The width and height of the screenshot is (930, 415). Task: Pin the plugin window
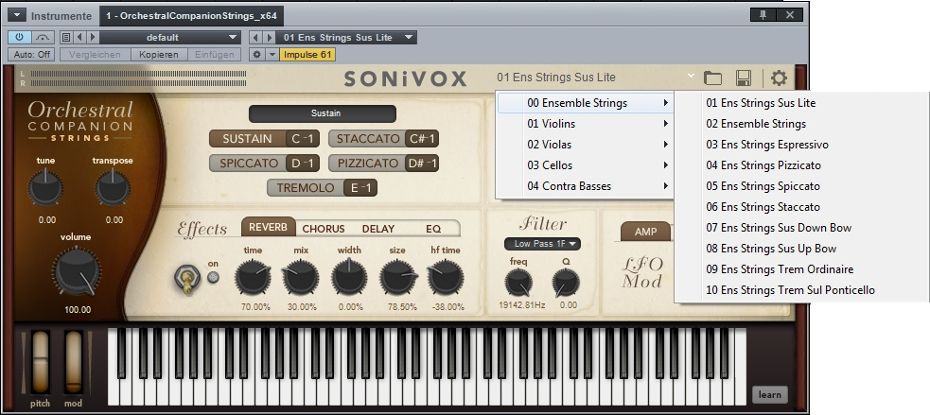tap(763, 15)
